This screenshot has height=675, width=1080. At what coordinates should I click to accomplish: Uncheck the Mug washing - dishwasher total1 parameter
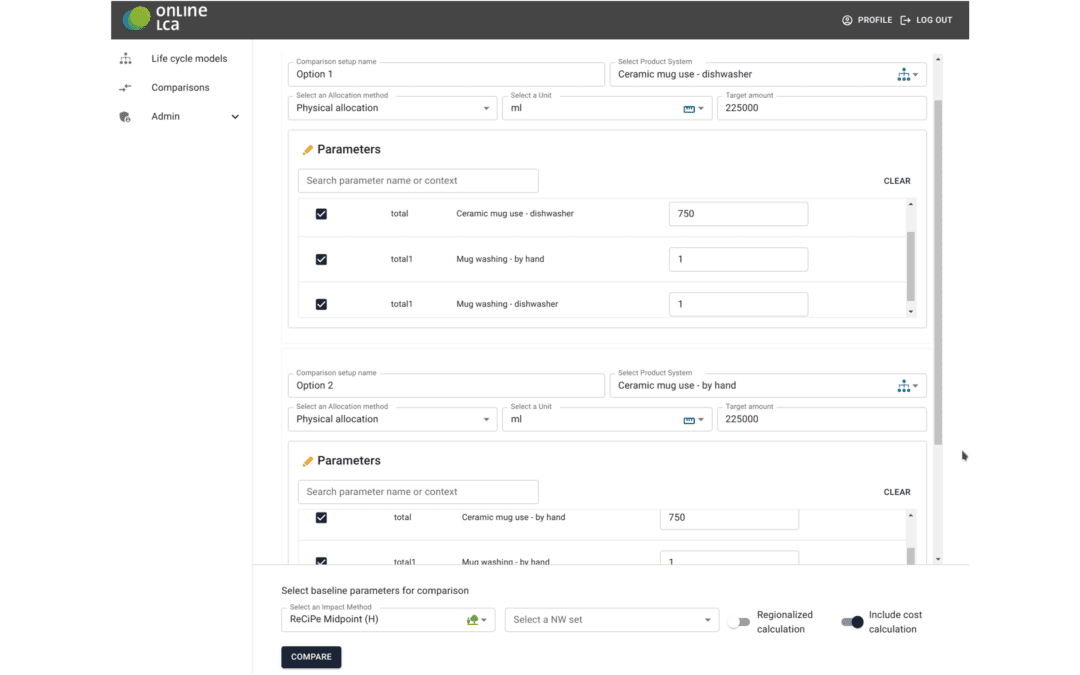[x=321, y=304]
